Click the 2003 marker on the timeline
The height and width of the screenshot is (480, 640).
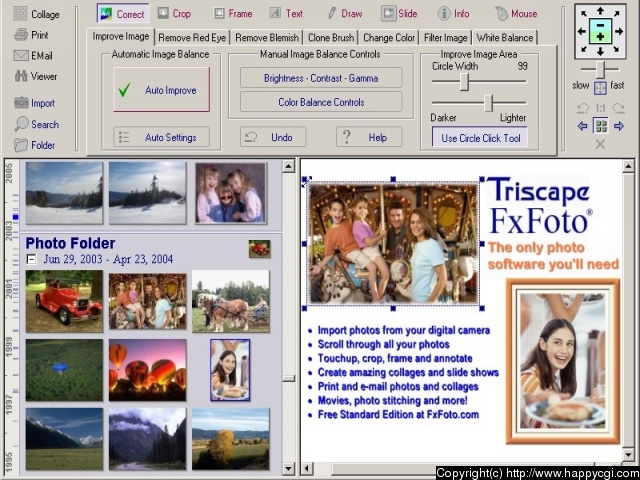pos(9,232)
